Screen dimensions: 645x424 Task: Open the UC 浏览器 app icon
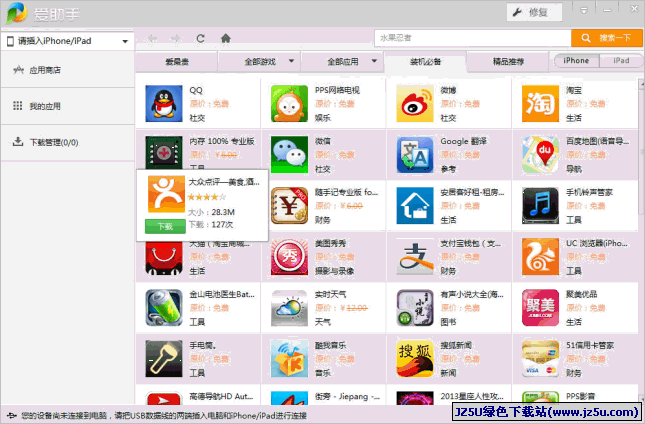[540, 257]
